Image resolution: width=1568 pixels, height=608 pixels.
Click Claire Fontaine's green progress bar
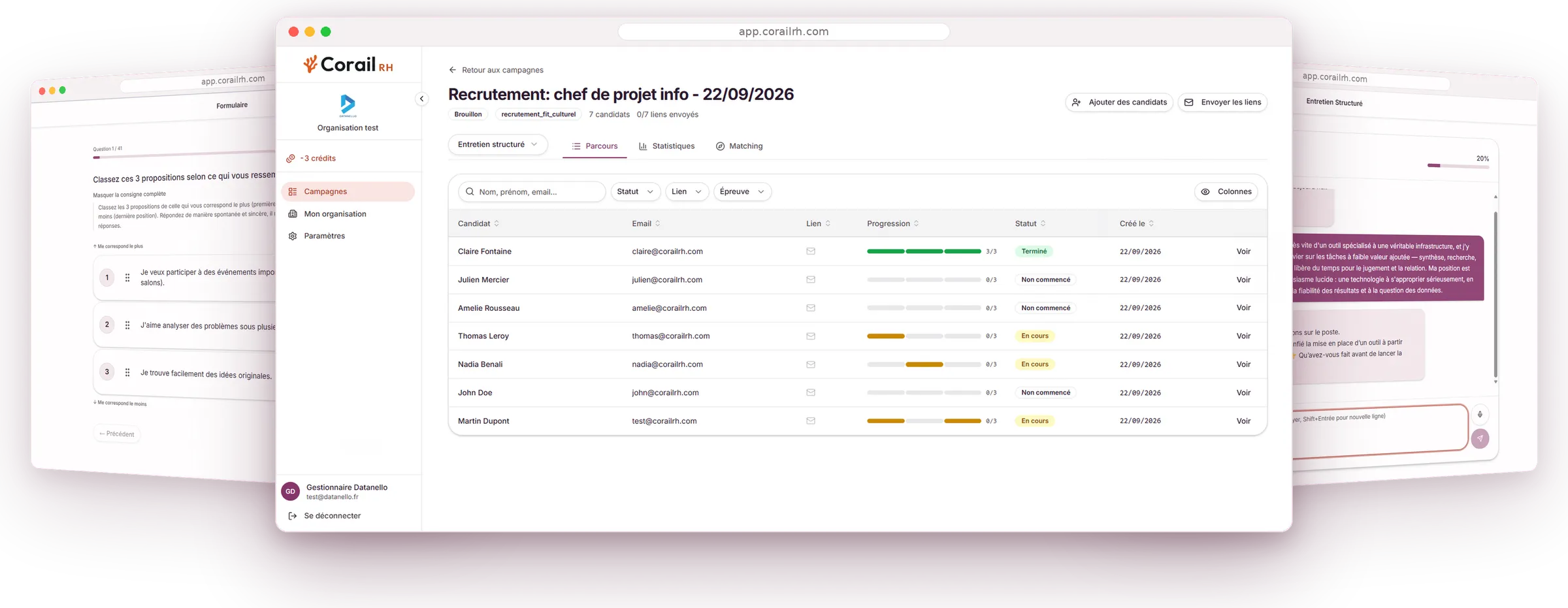tap(923, 251)
